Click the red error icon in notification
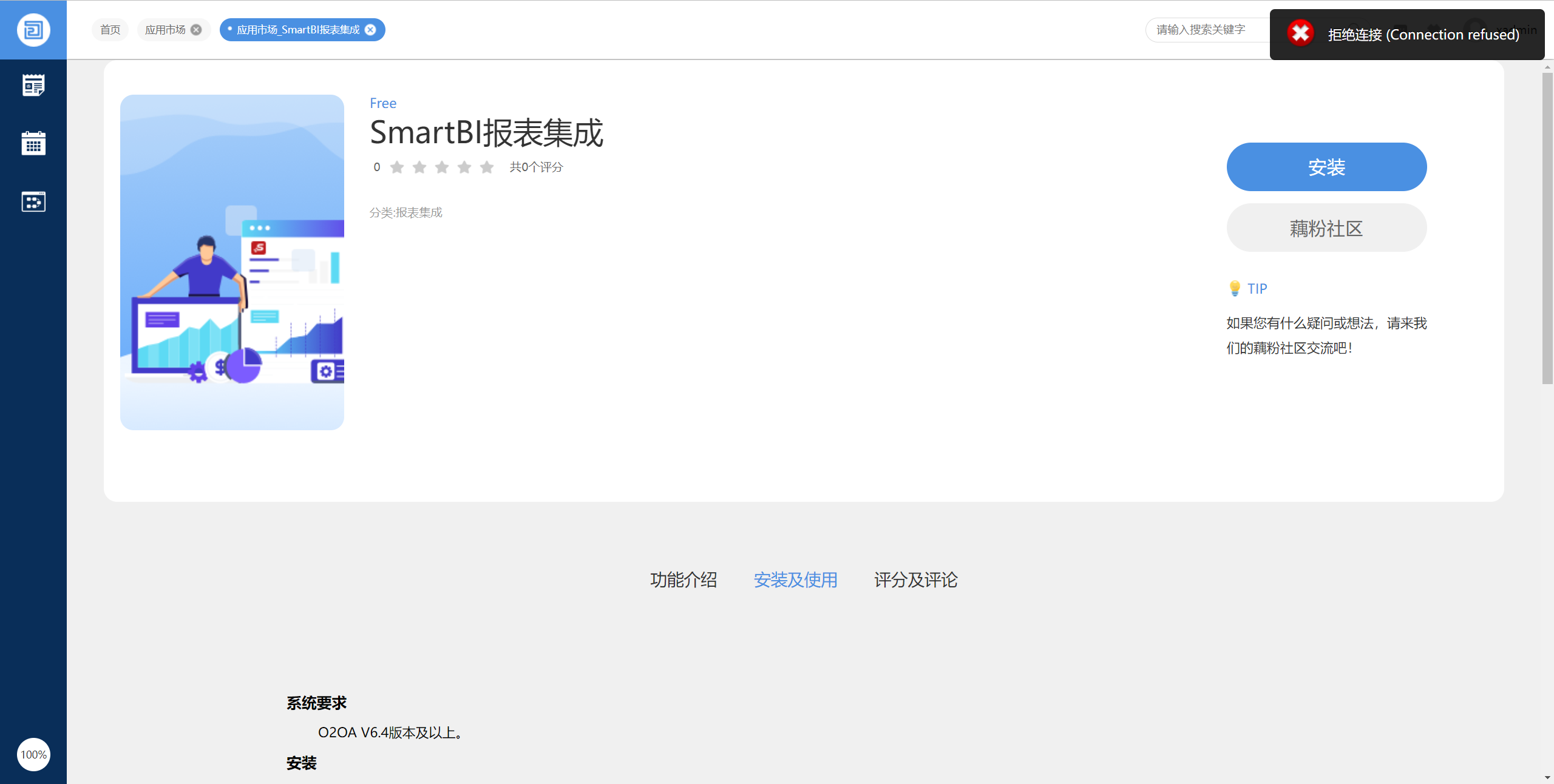 pos(1300,33)
